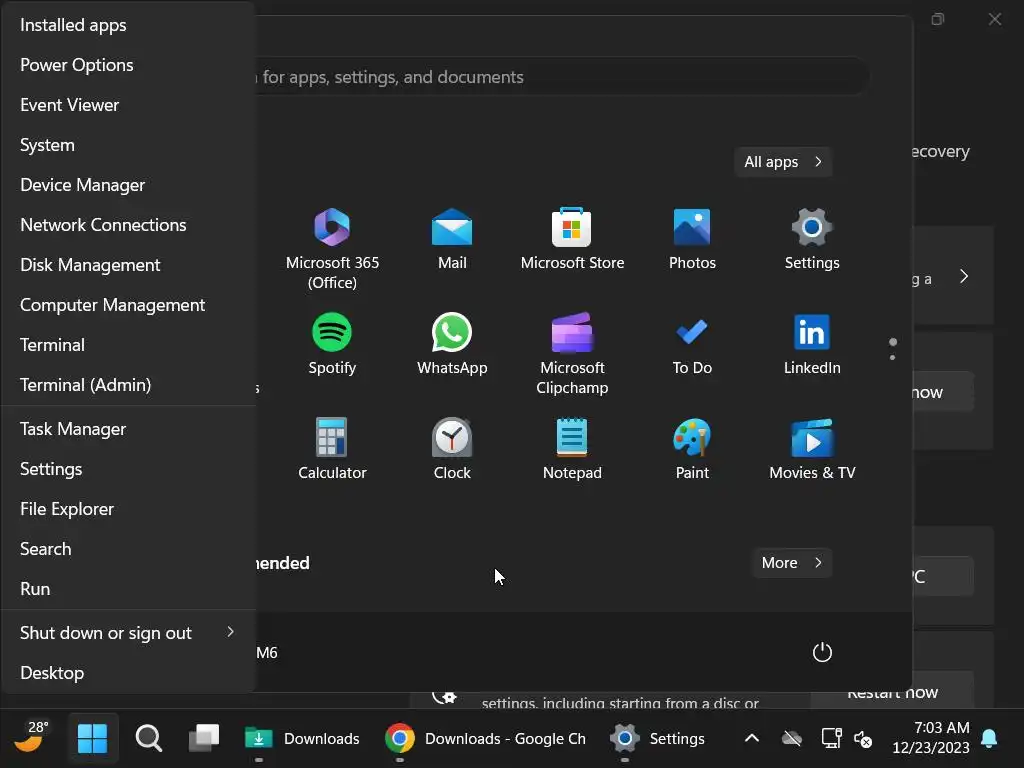1024x768 pixels.
Task: Open Task Manager
Action: [128, 428]
